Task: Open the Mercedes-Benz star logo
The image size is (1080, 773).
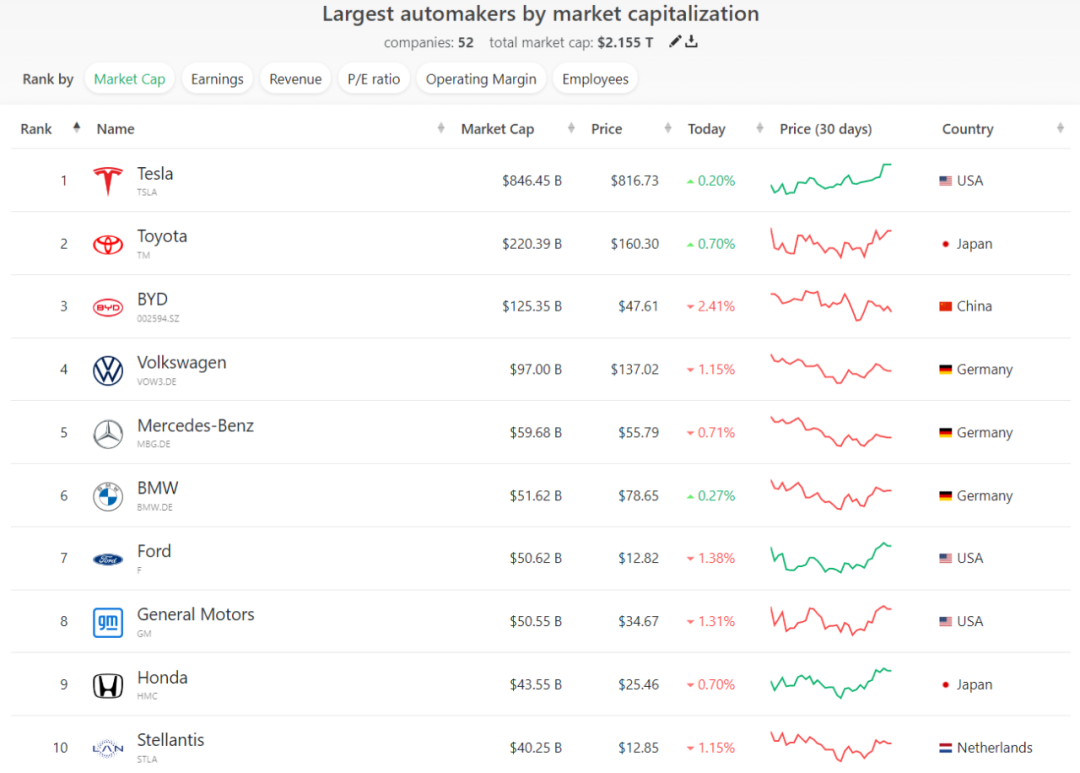Action: (x=108, y=433)
